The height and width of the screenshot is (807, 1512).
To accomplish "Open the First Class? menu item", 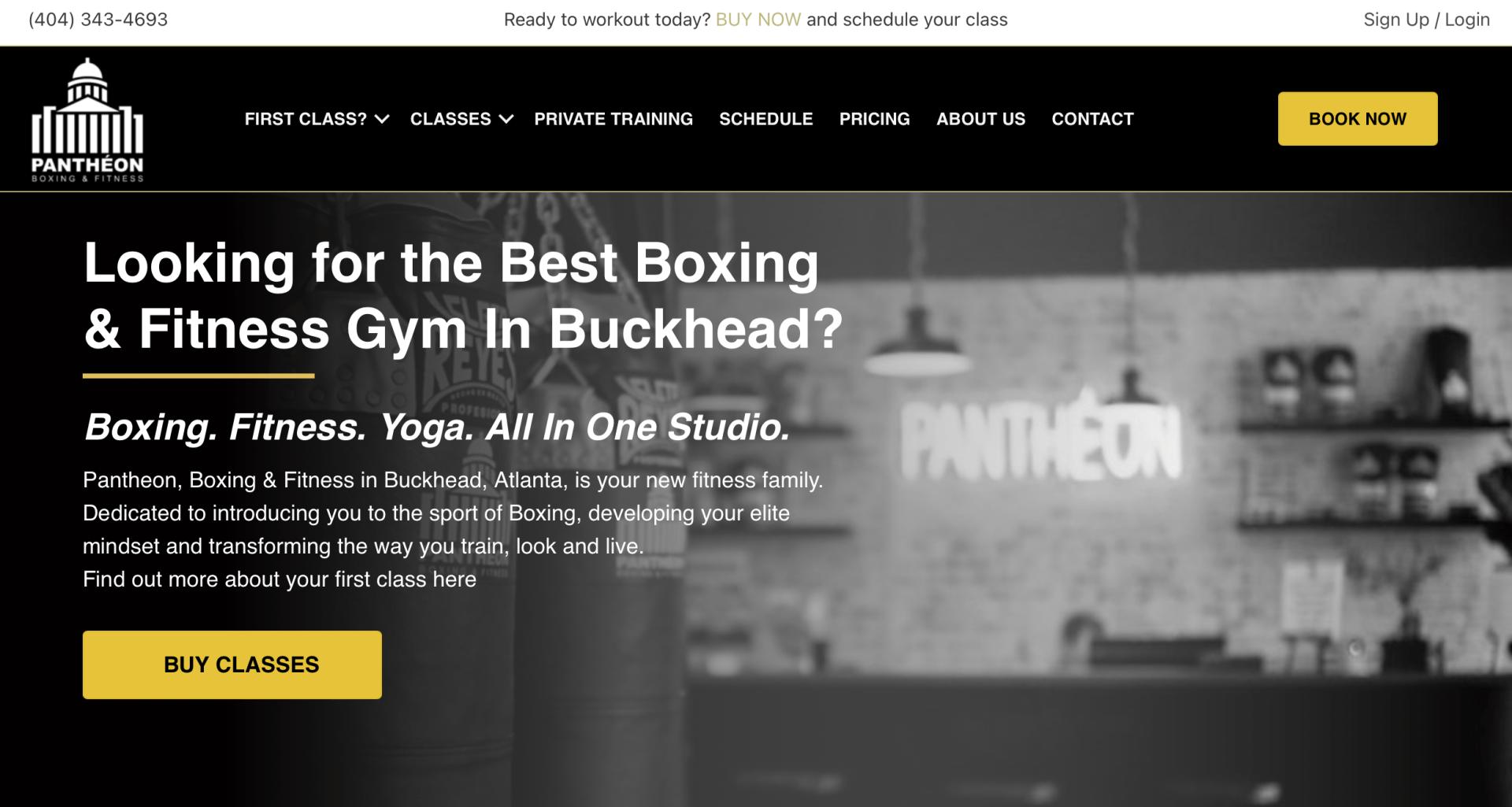I will [x=306, y=119].
